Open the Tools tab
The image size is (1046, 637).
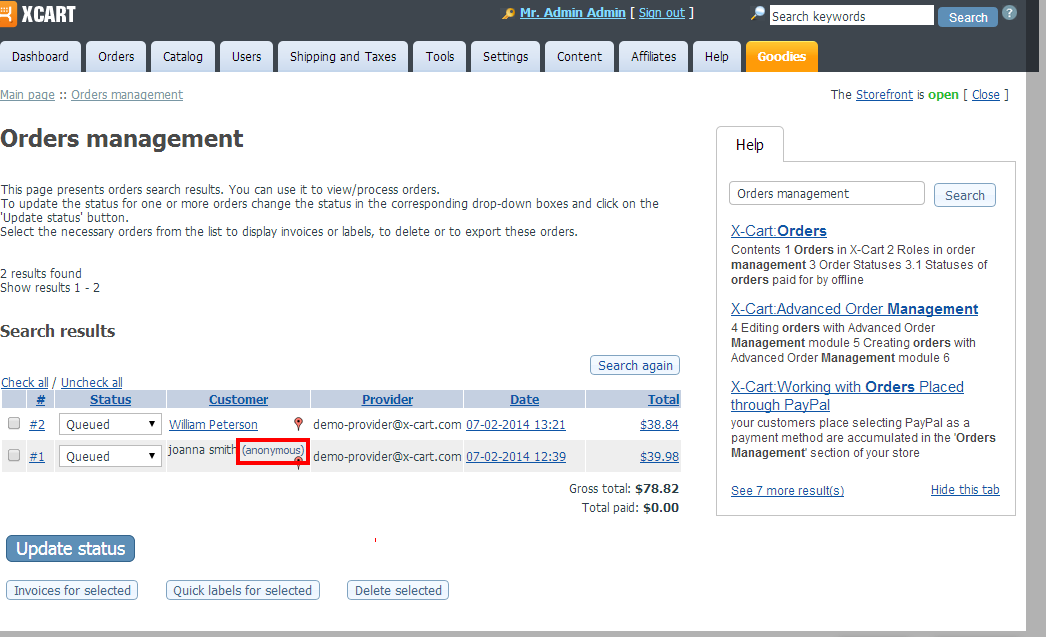coord(440,57)
